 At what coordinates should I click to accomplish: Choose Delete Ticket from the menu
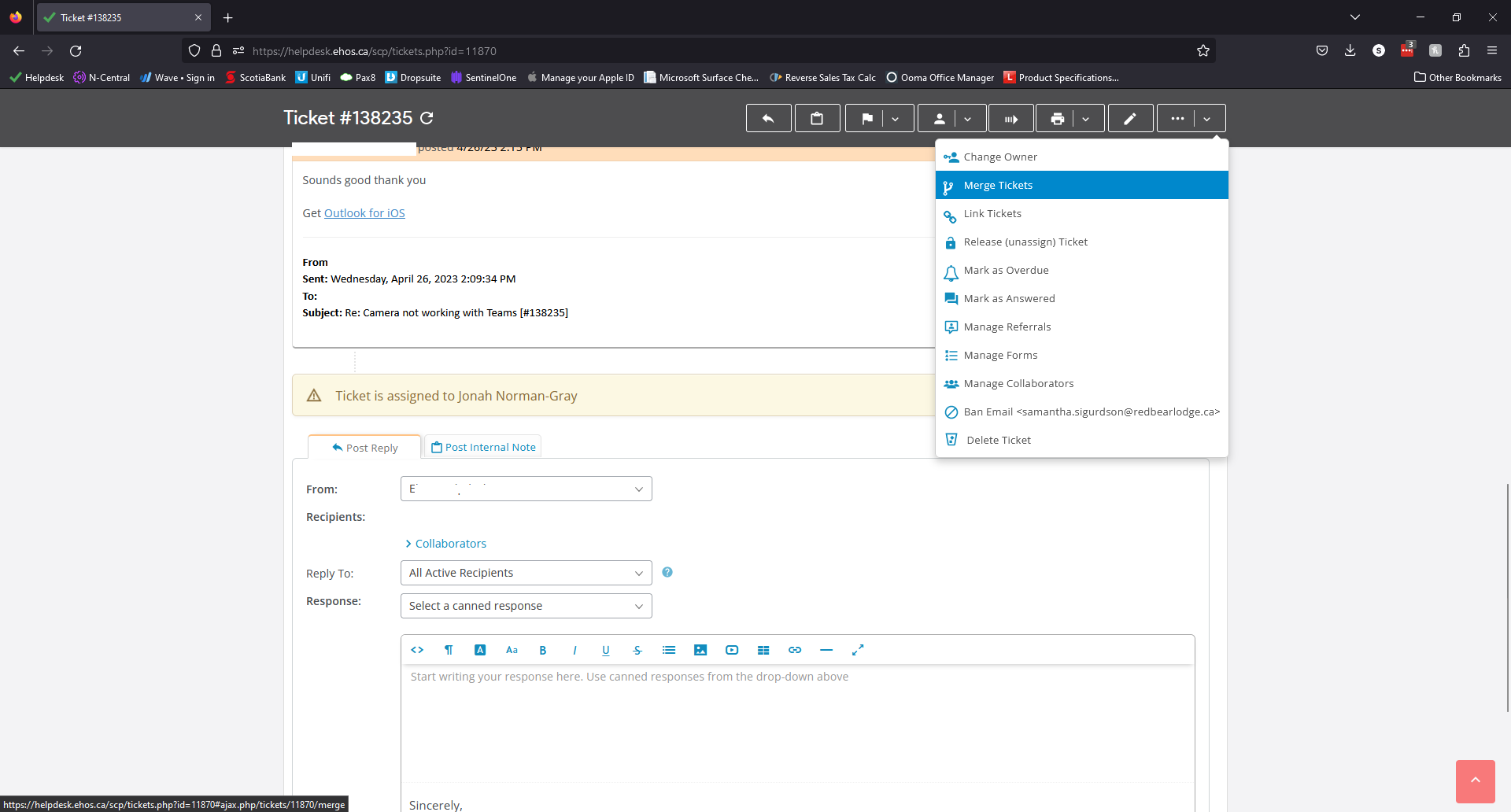[x=998, y=440]
